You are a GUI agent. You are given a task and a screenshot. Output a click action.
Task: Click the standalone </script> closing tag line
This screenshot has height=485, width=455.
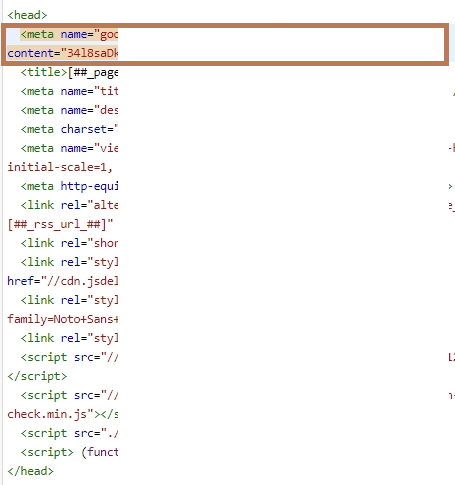(x=37, y=376)
